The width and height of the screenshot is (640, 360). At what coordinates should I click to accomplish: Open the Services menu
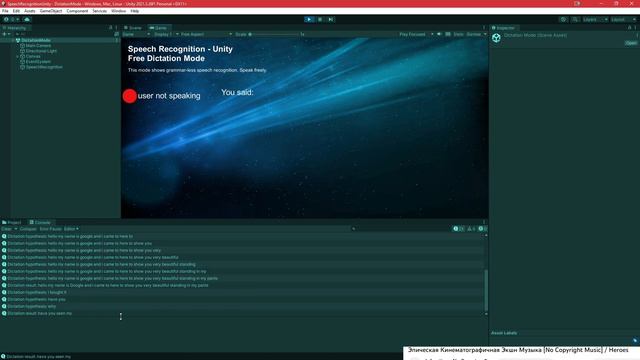pyautogui.click(x=100, y=11)
